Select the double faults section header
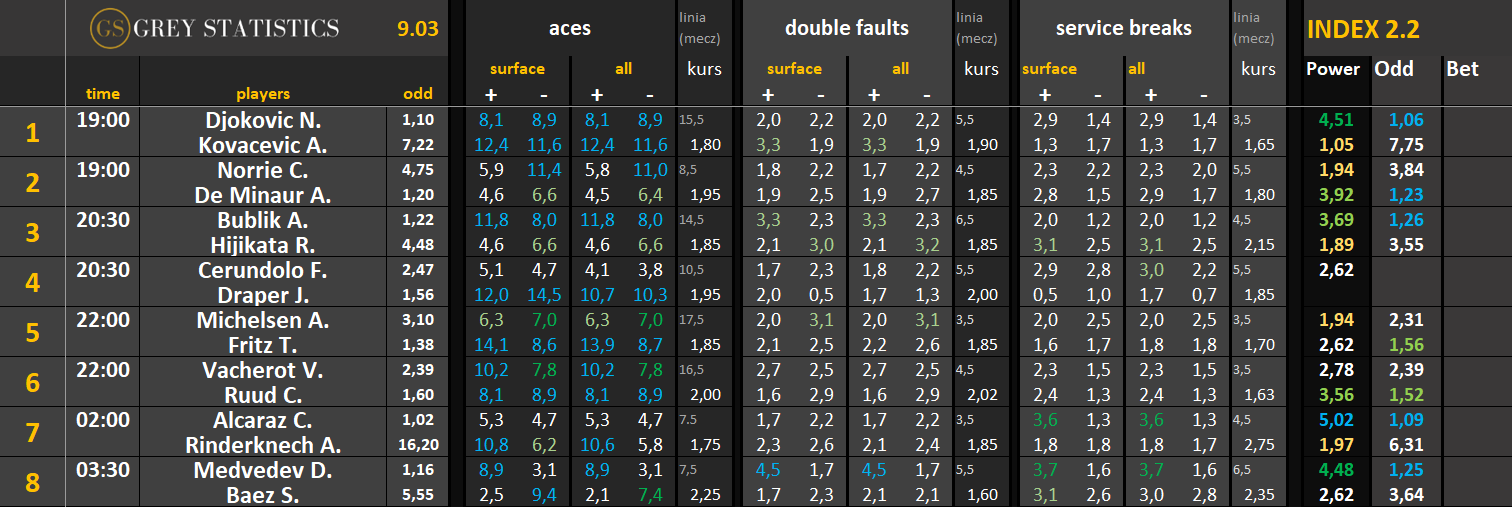This screenshot has width=1512, height=507. 847,28
